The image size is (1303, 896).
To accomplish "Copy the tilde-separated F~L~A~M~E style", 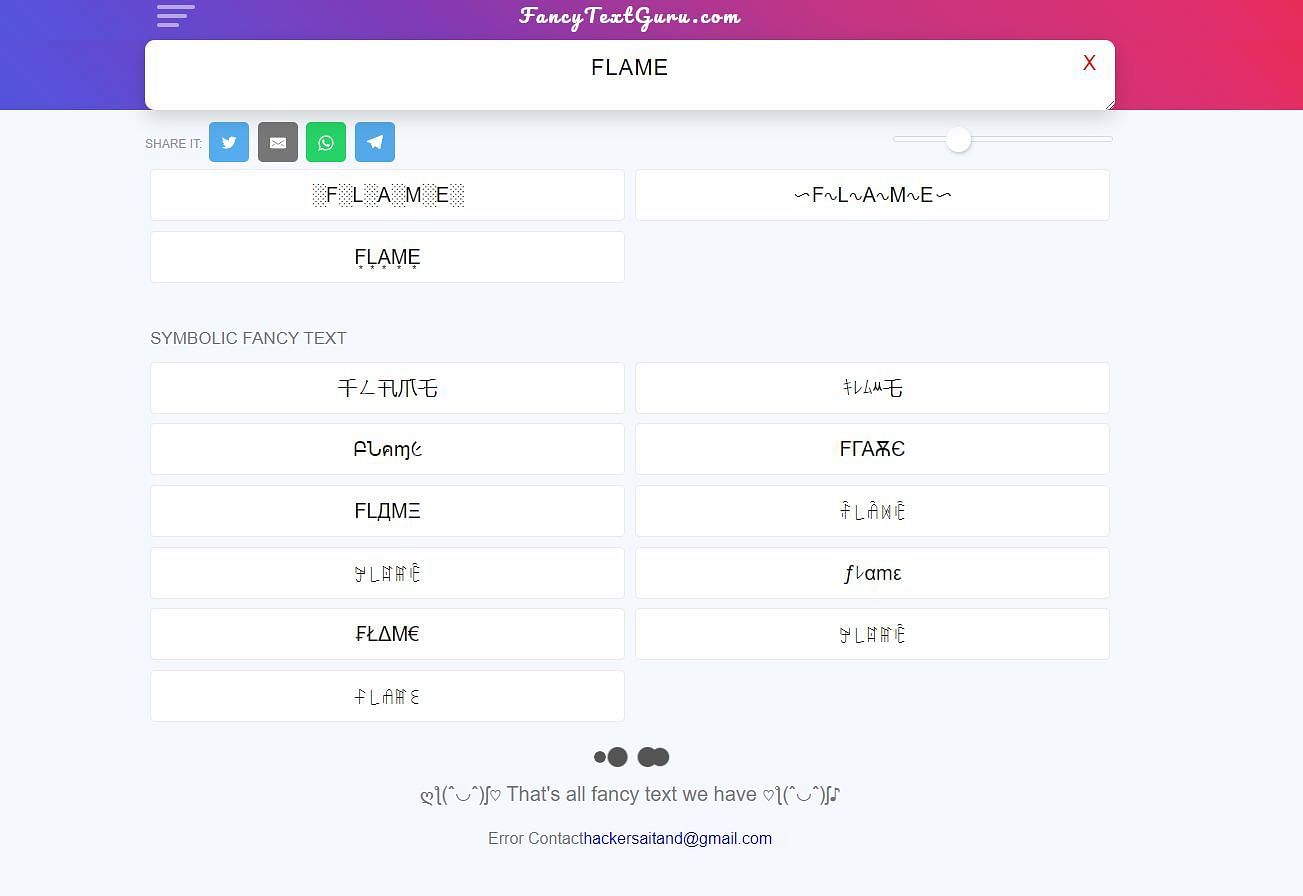I will tap(872, 195).
